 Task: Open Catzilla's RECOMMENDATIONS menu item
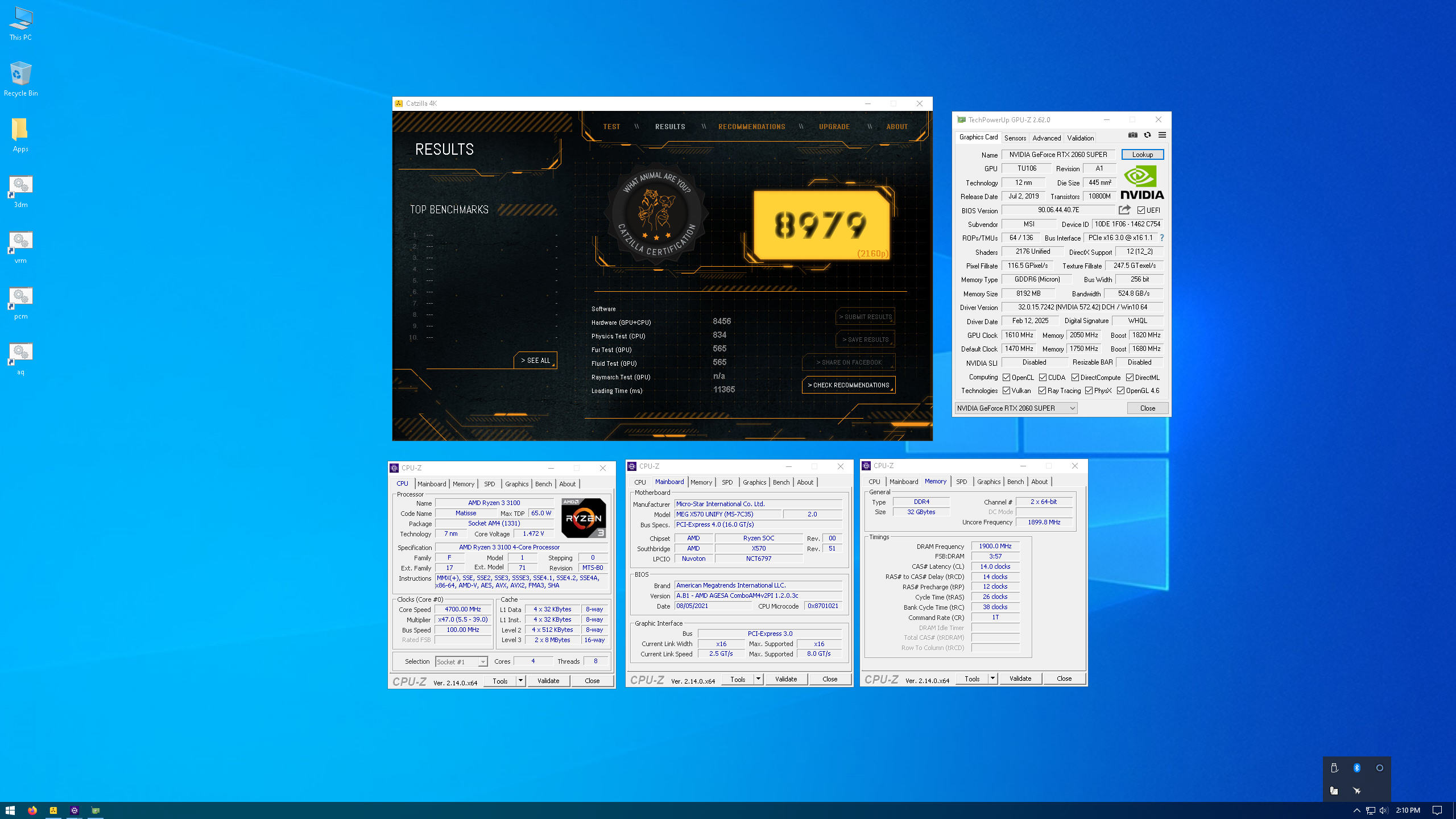click(751, 127)
